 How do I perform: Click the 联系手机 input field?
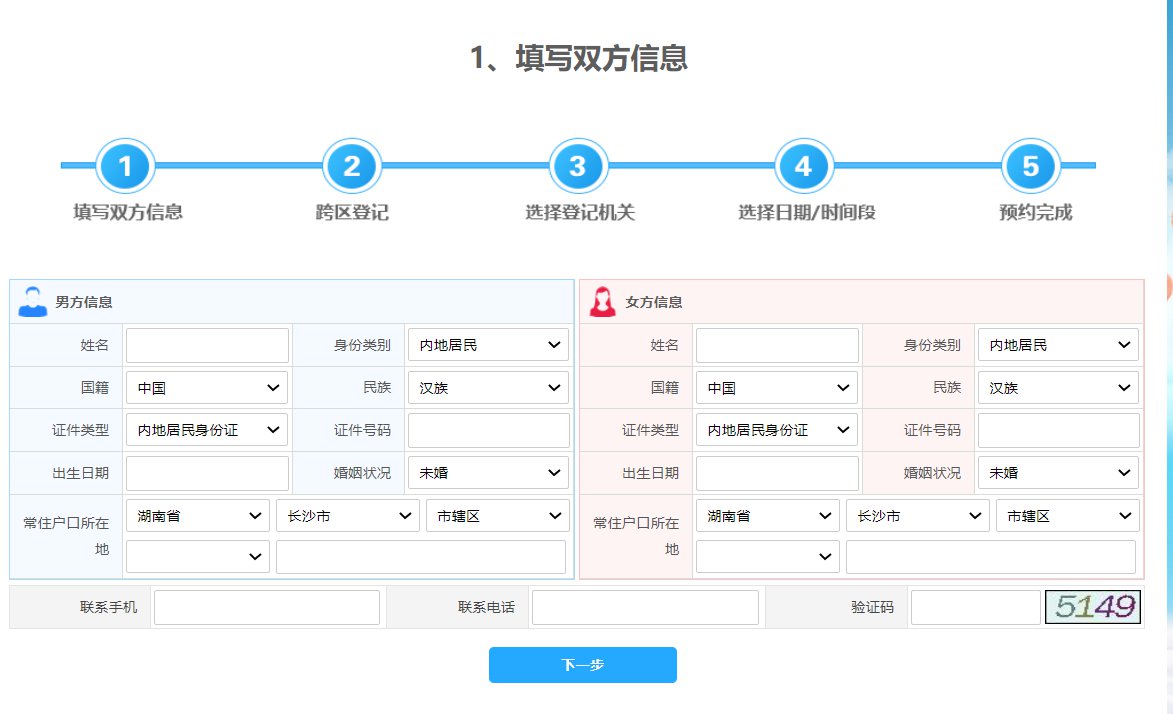[267, 607]
